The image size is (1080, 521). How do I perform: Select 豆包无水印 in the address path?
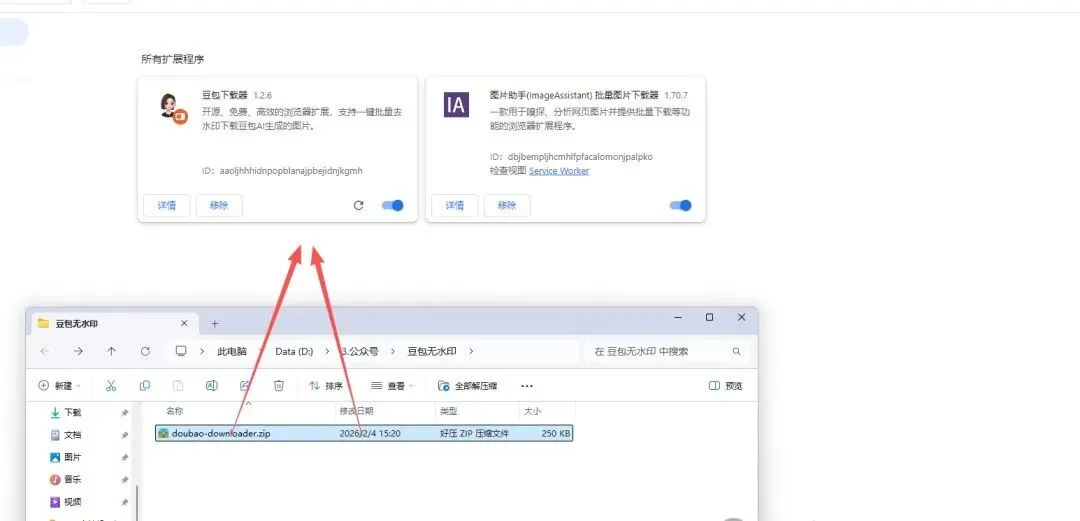(432, 351)
